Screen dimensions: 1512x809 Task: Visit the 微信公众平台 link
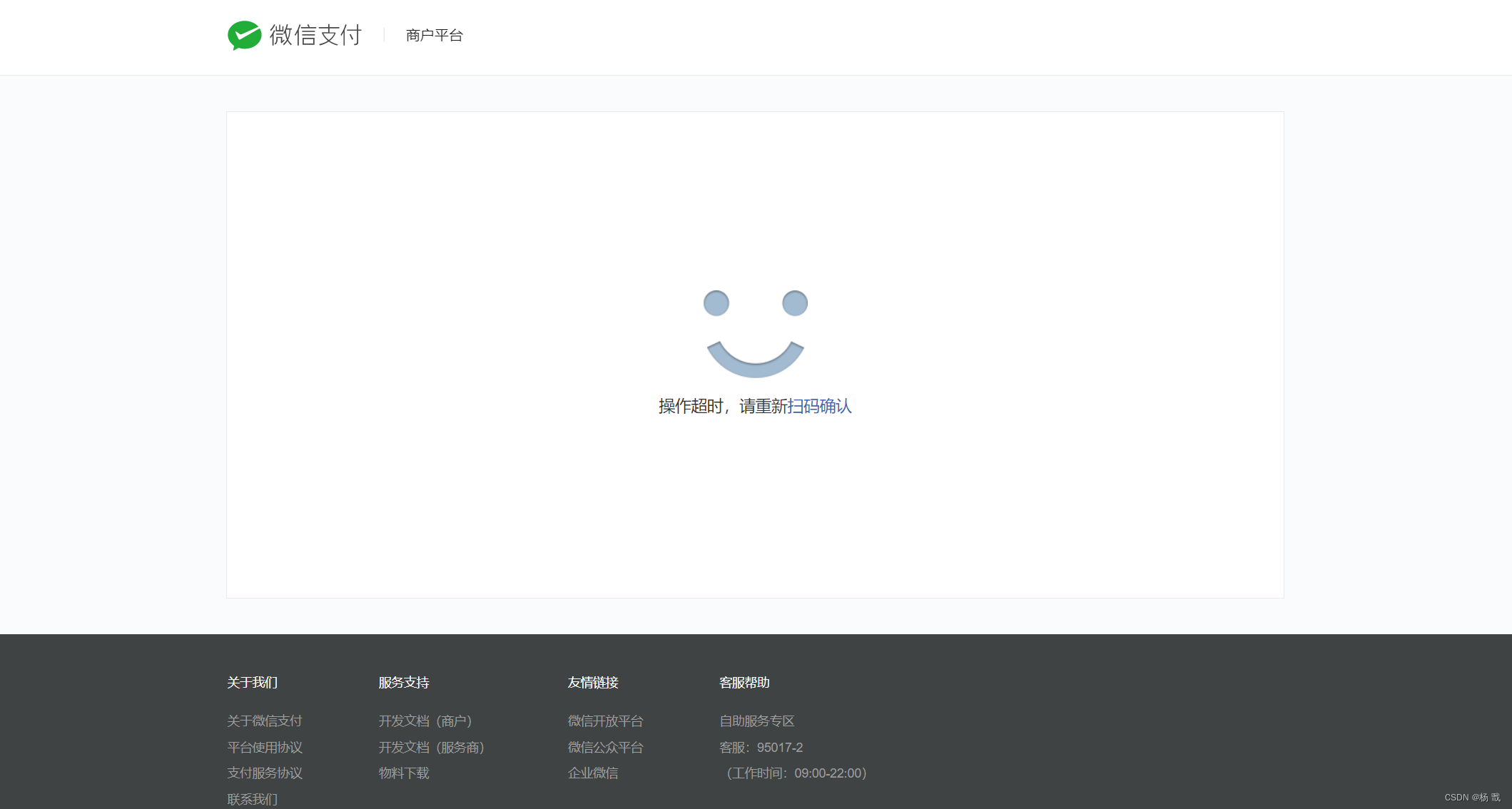coord(605,747)
